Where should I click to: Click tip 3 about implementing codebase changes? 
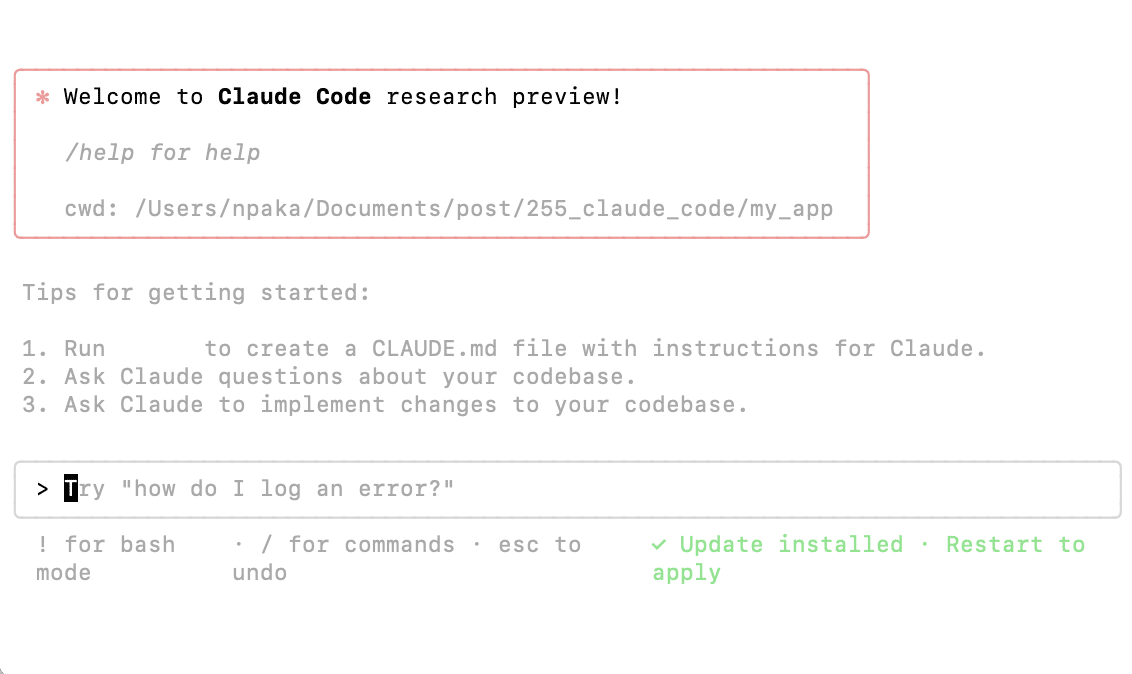(385, 405)
